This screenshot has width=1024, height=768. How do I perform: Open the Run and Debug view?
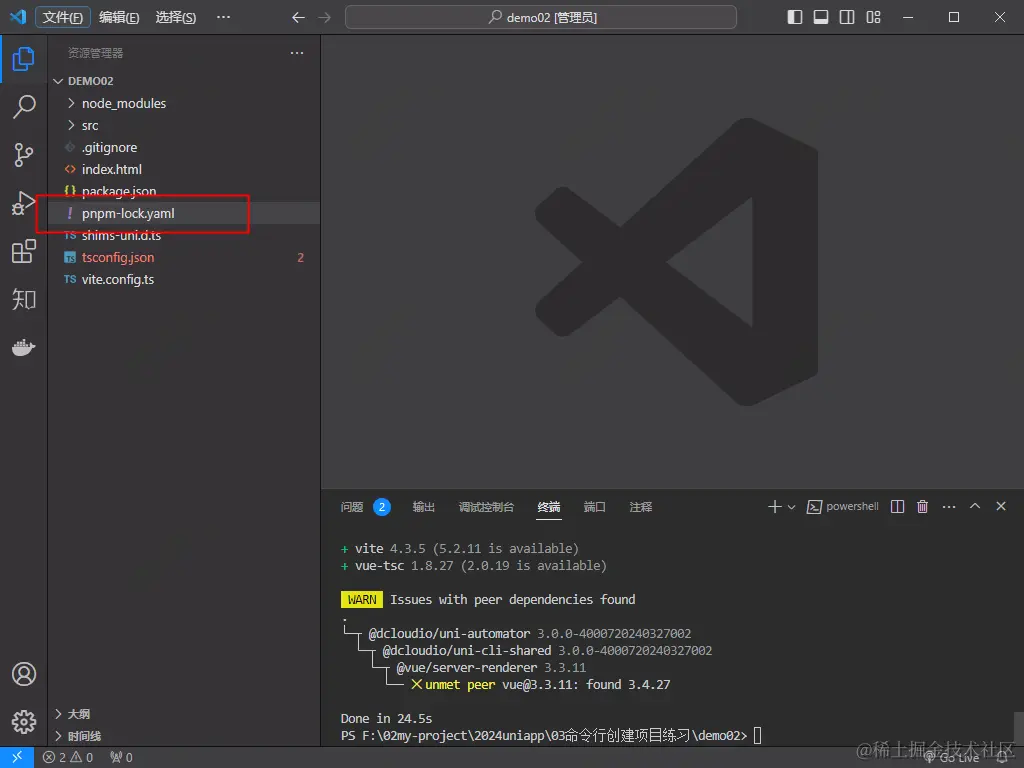click(24, 203)
